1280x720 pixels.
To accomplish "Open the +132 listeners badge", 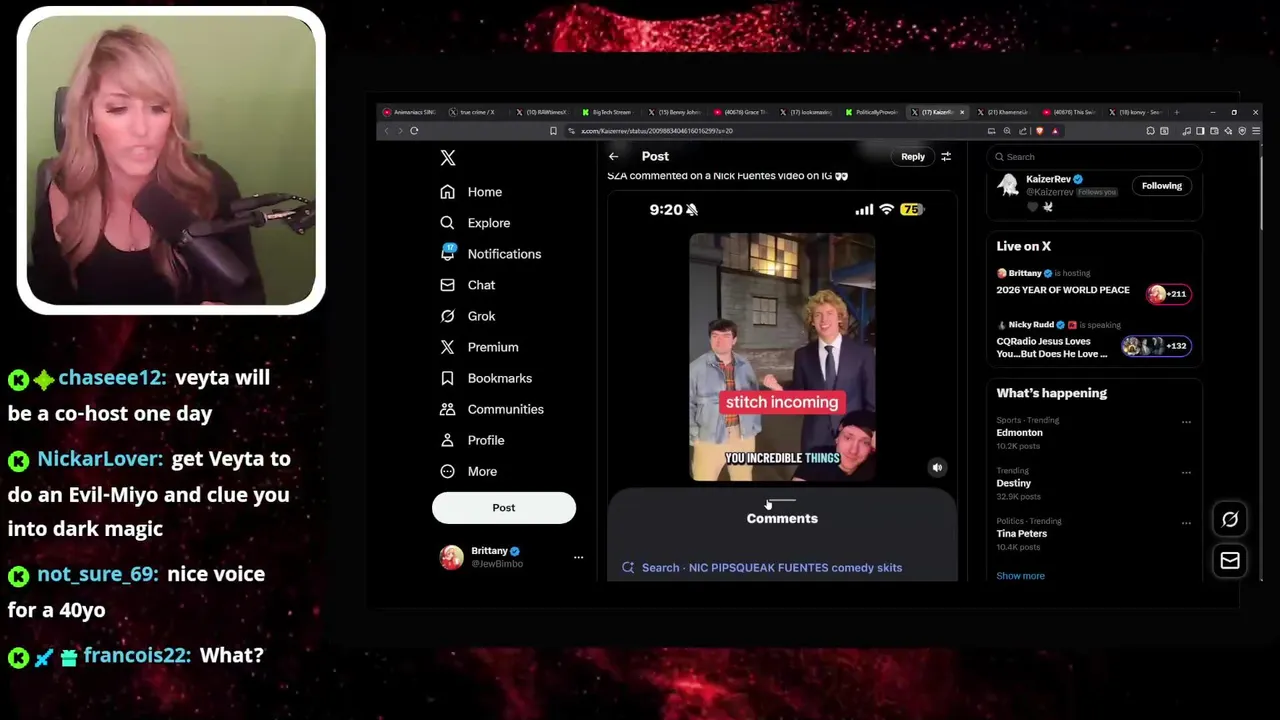I will (x=1156, y=346).
